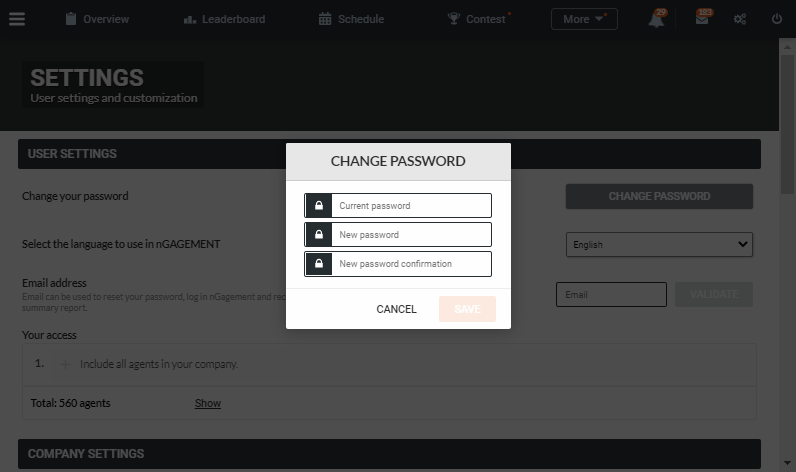Click the power logout icon
Screen dimensions: 796x472
click(777, 19)
